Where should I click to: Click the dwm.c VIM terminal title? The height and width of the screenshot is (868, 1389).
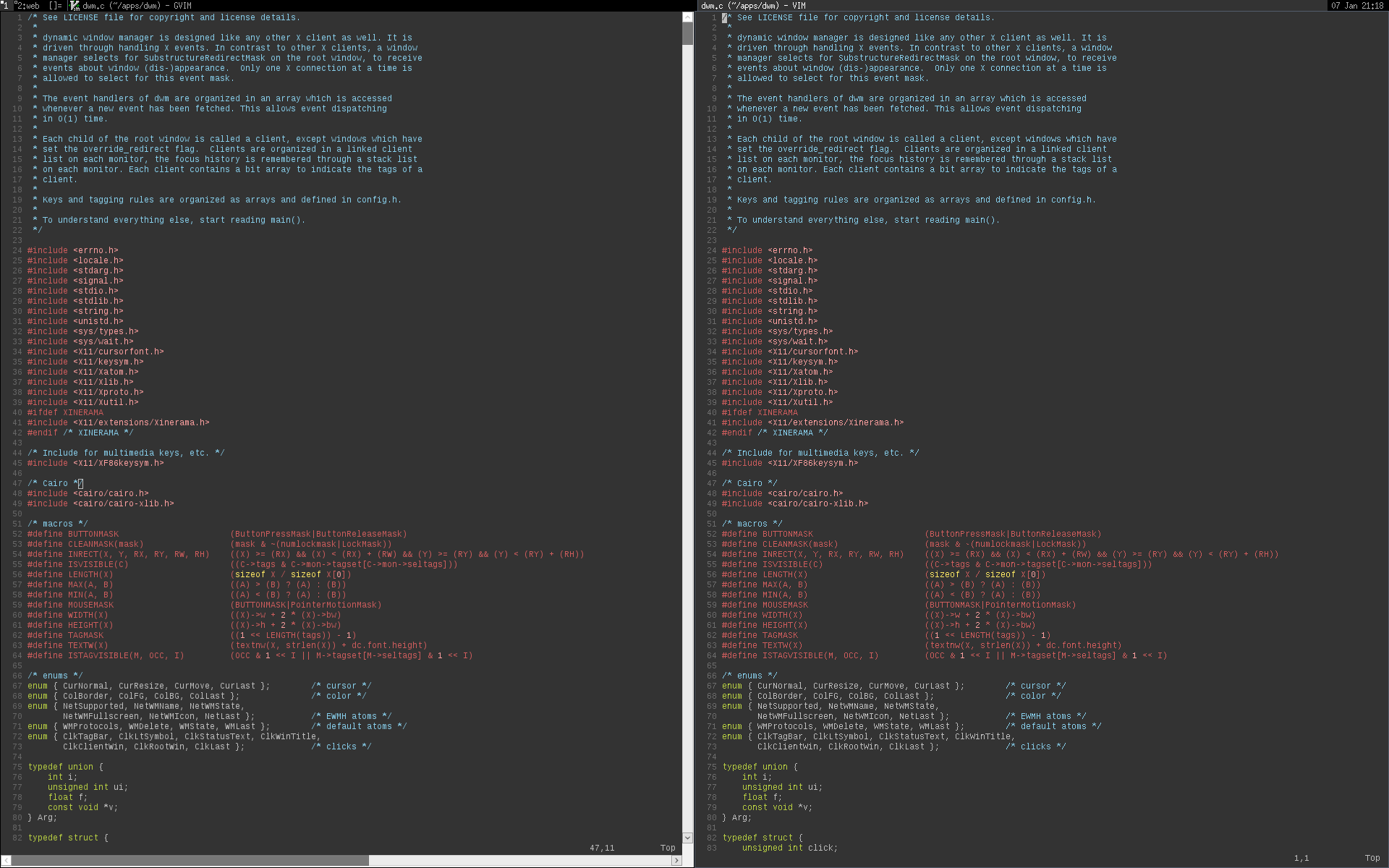point(753,6)
